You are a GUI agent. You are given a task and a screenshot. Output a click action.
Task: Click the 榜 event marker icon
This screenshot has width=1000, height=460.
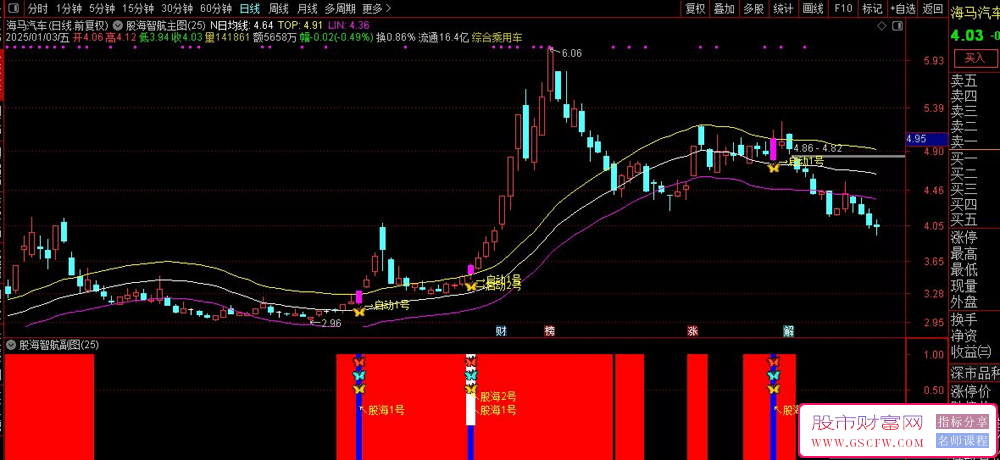(550, 331)
